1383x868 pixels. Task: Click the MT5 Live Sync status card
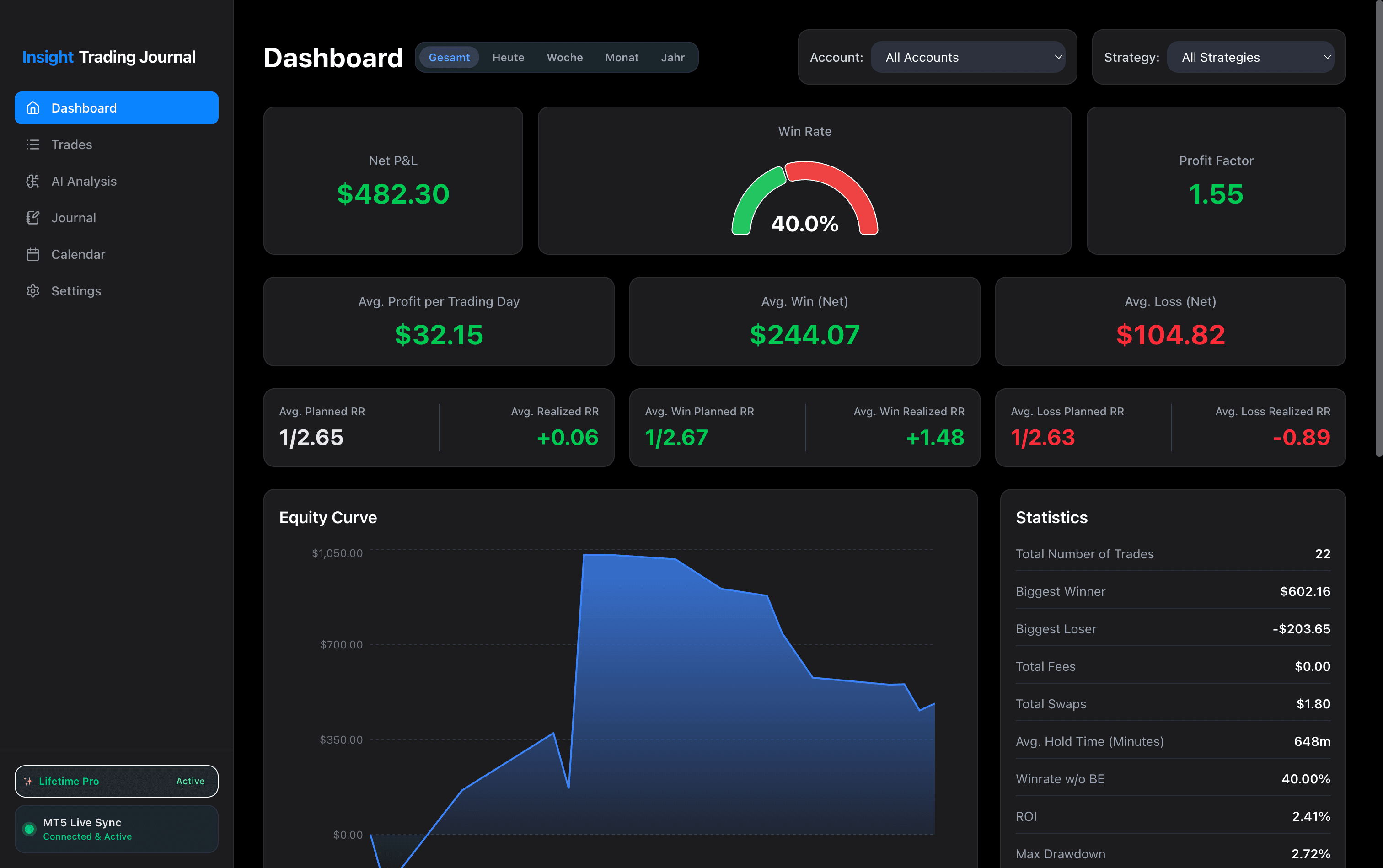pos(117,829)
